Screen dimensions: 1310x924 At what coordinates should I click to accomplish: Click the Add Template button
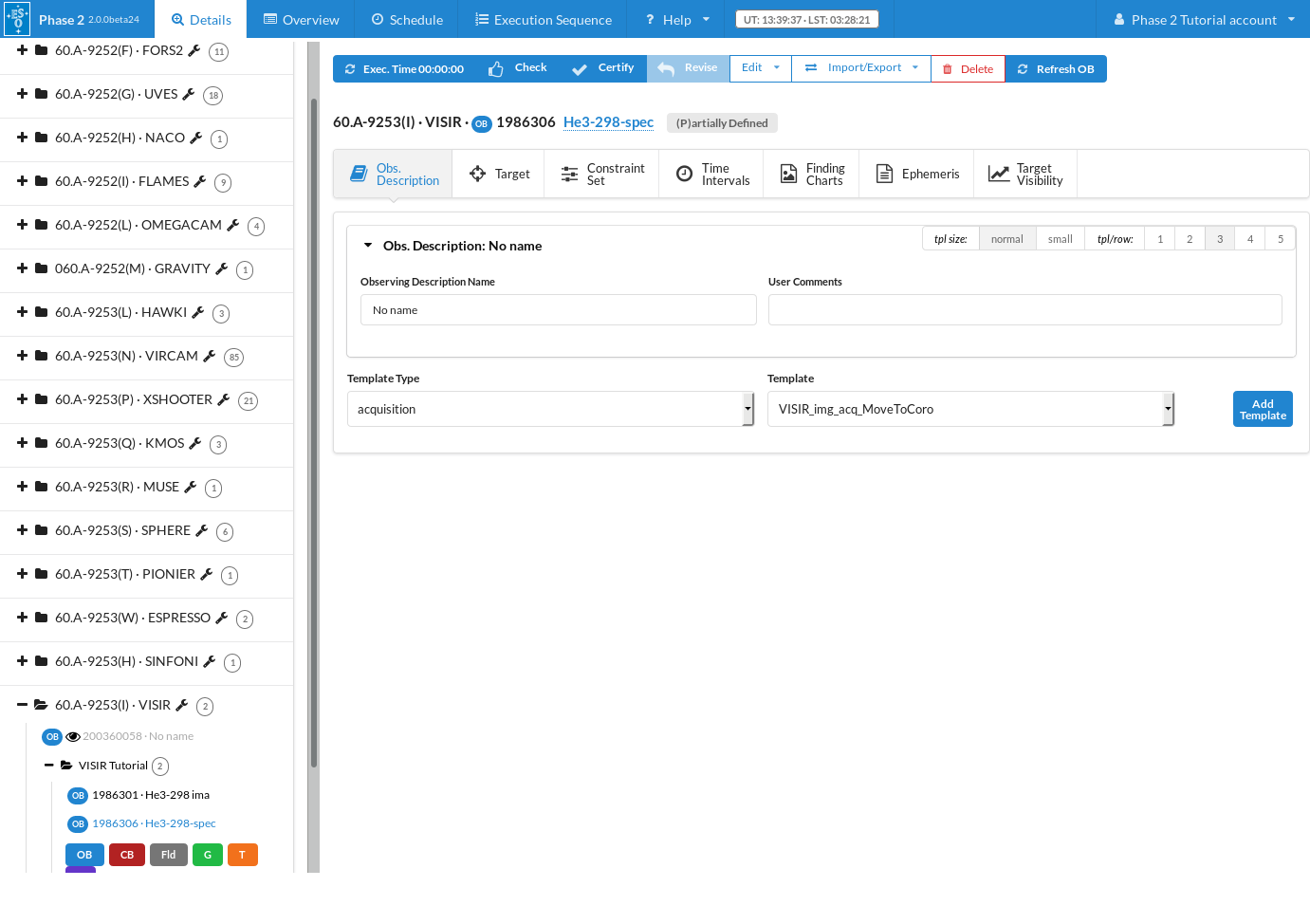click(1262, 409)
